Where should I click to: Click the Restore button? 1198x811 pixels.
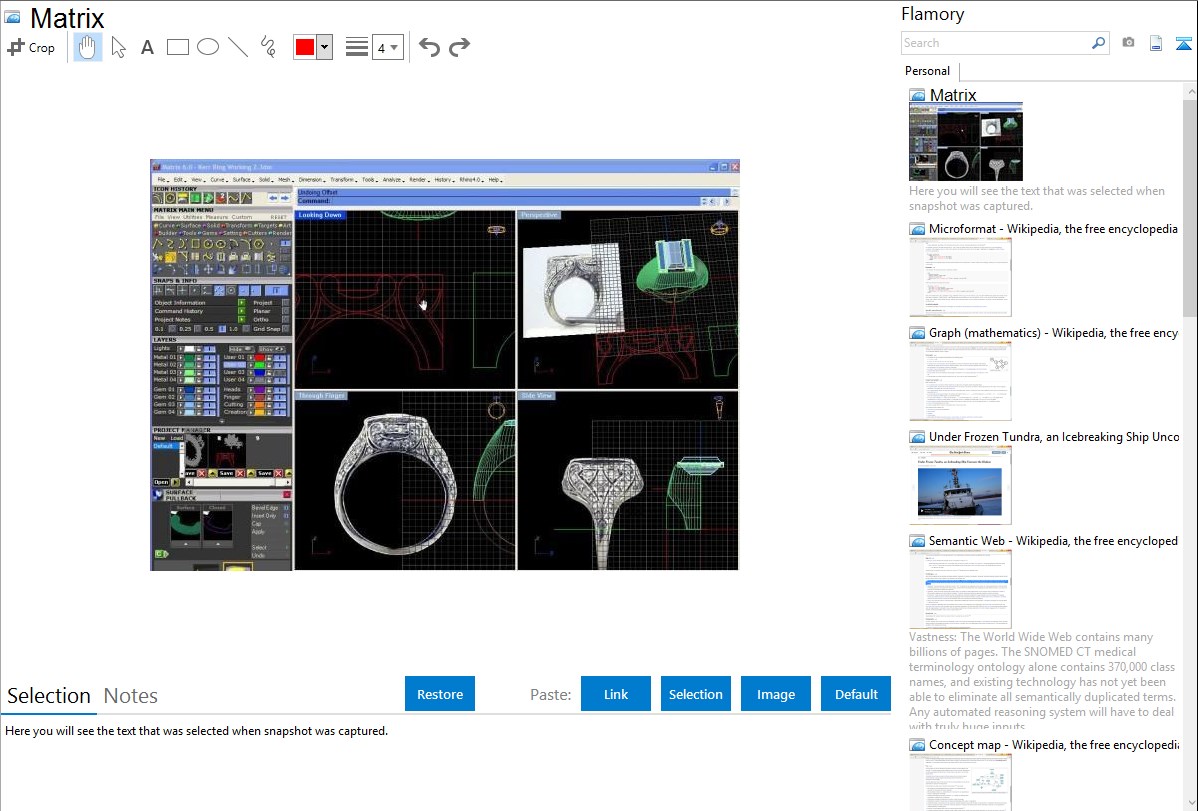point(440,694)
